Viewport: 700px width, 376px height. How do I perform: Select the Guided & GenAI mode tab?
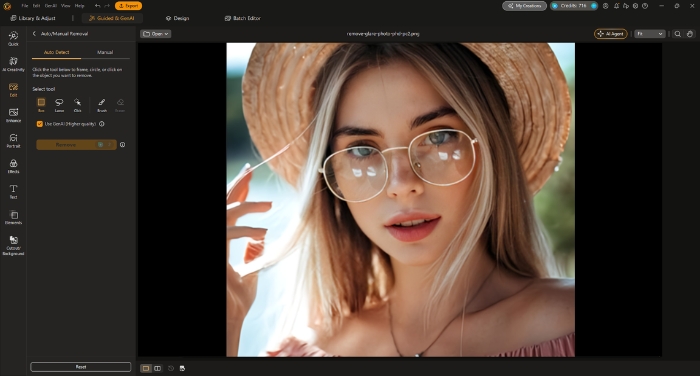click(112, 18)
